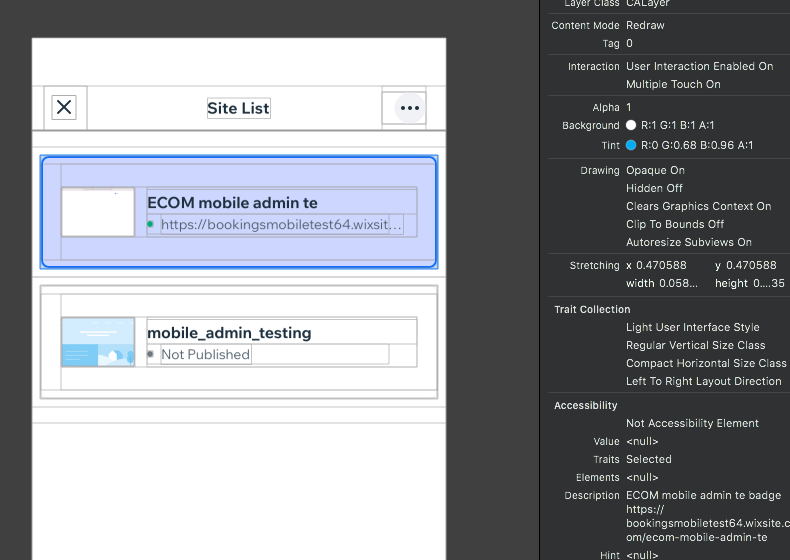This screenshot has width=790, height=560.
Task: Click the Stretching y 0.470588 value
Action: pyautogui.click(x=746, y=266)
